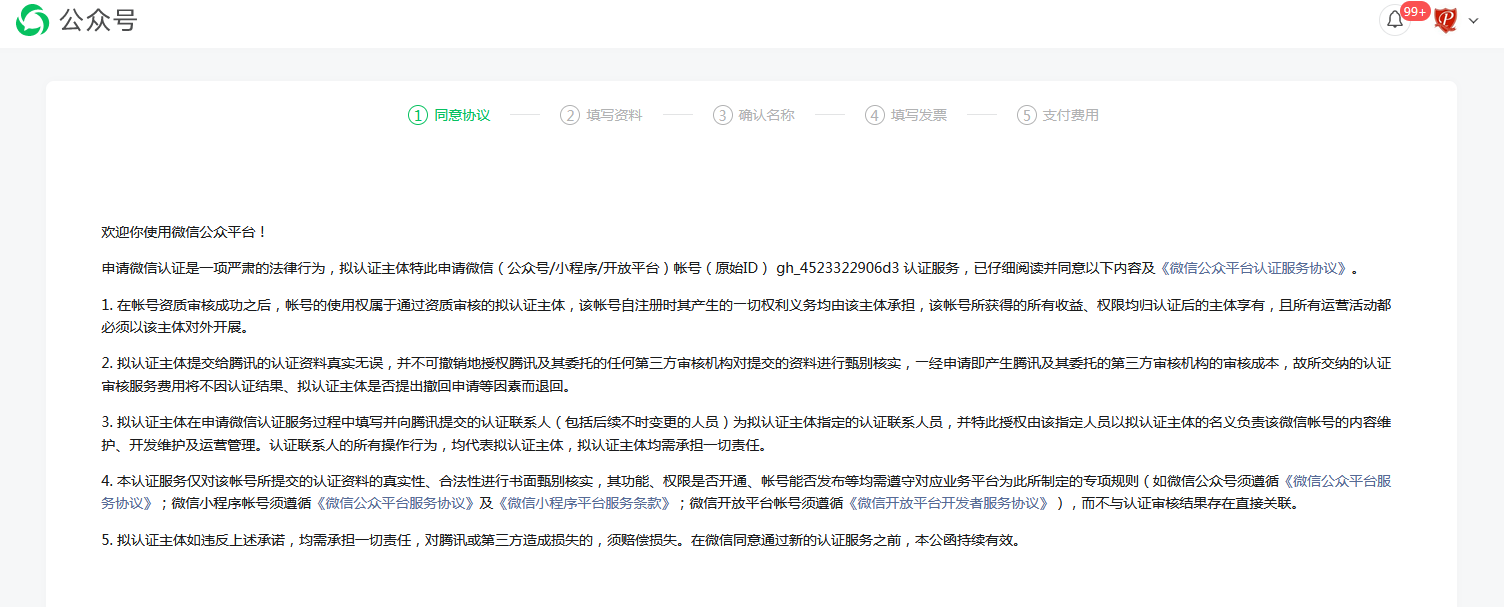The image size is (1504, 607).
Task: Click the circled number 2 step icon
Action: pyautogui.click(x=570, y=115)
